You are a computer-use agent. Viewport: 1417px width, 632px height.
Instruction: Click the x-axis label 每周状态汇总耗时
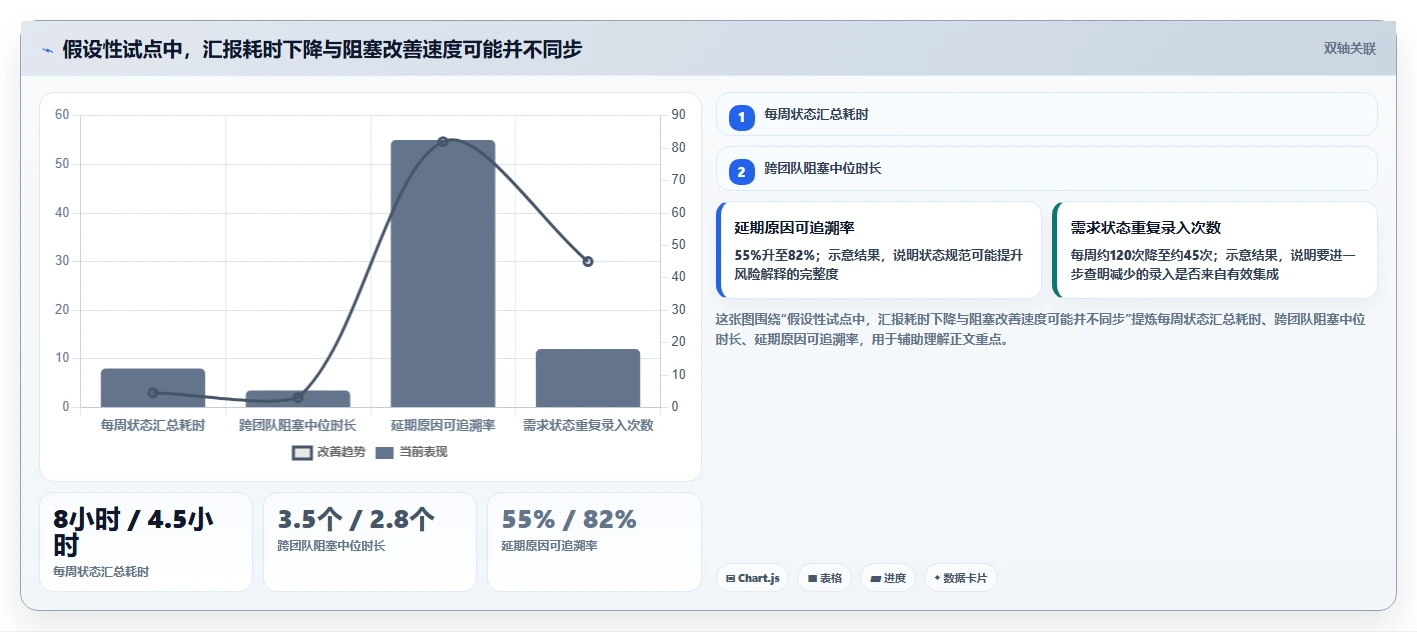[153, 425]
